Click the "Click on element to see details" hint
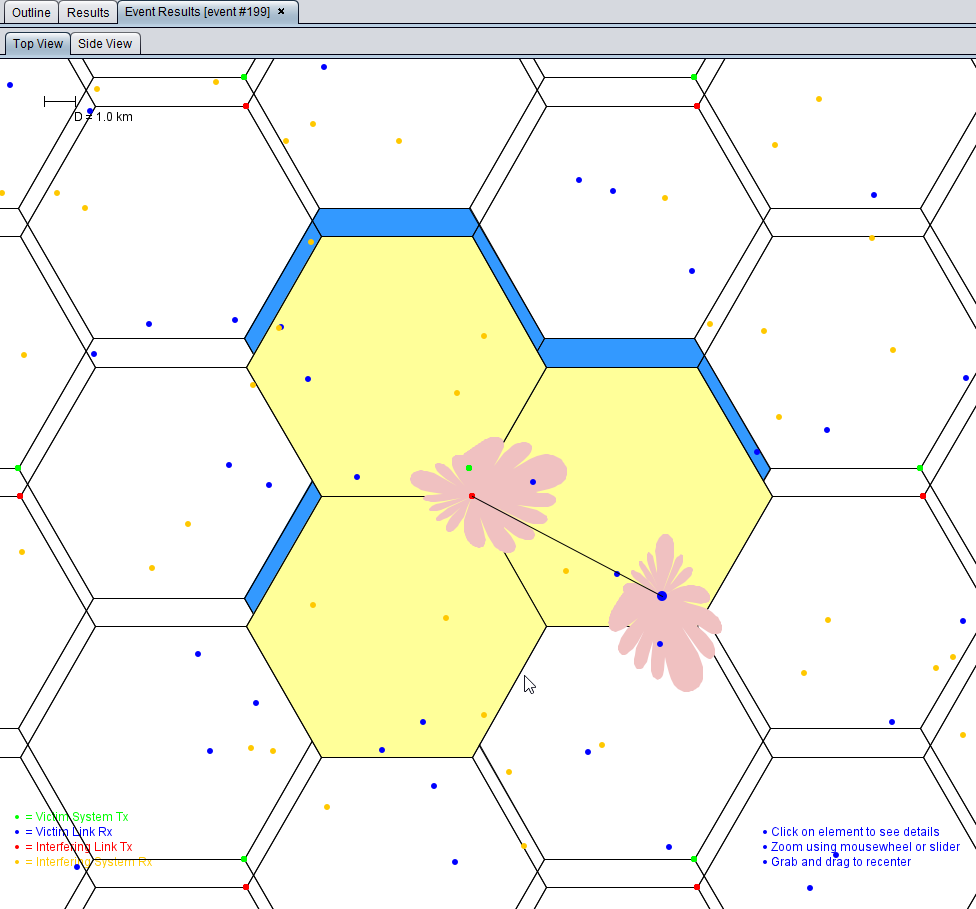 click(855, 831)
